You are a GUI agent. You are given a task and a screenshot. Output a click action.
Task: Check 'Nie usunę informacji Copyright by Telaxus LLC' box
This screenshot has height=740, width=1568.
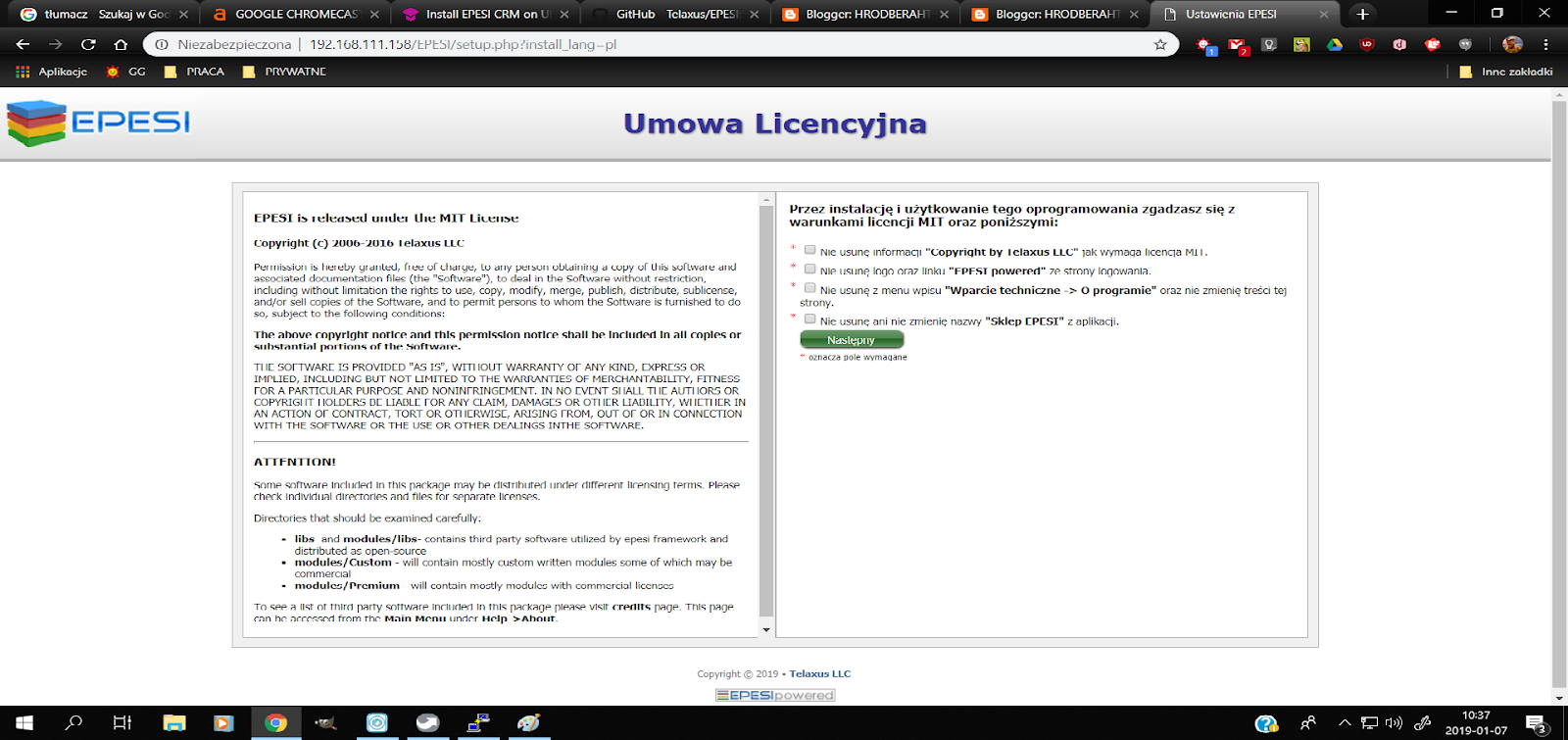pos(809,250)
